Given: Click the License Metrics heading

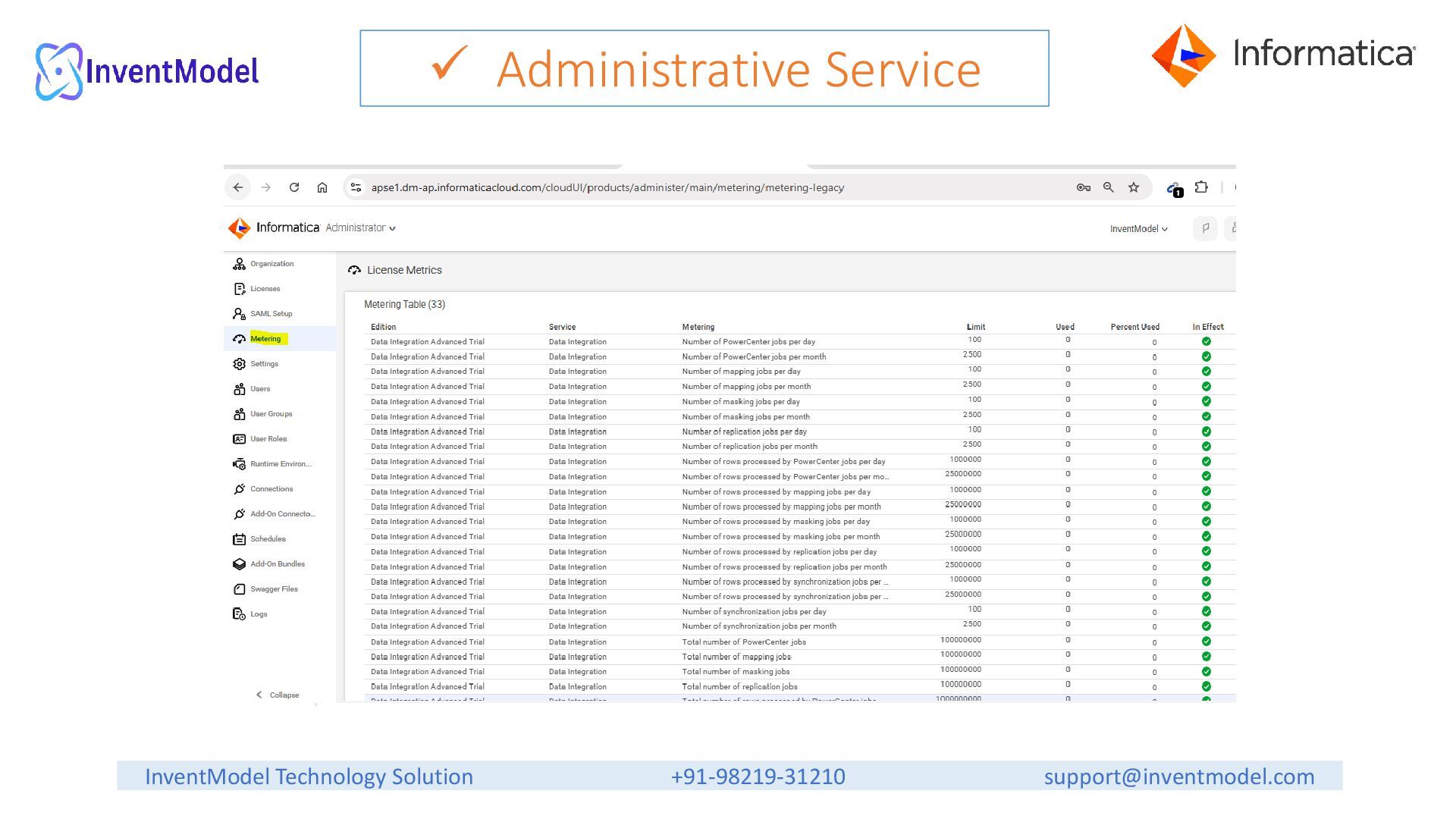Looking at the screenshot, I should coord(404,270).
